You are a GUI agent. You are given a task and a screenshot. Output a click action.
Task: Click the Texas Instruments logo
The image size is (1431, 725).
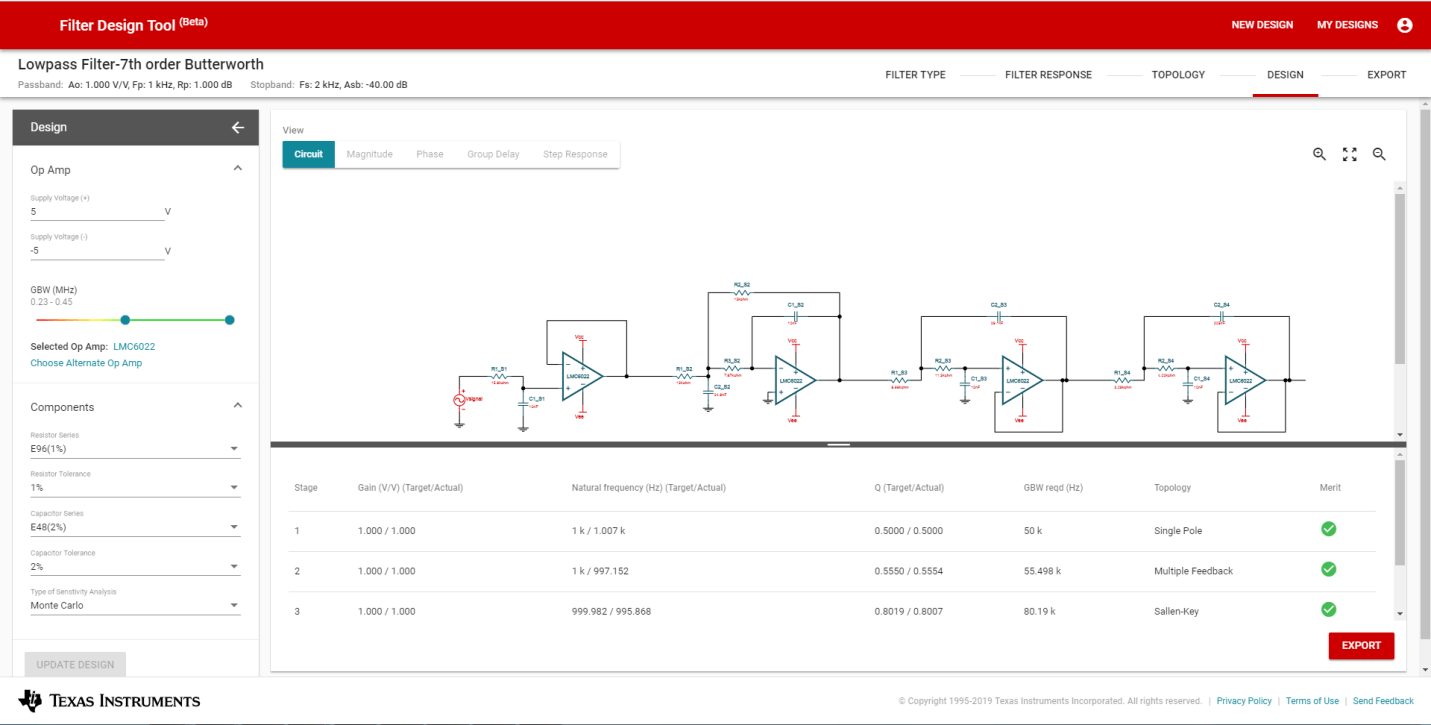pos(110,700)
